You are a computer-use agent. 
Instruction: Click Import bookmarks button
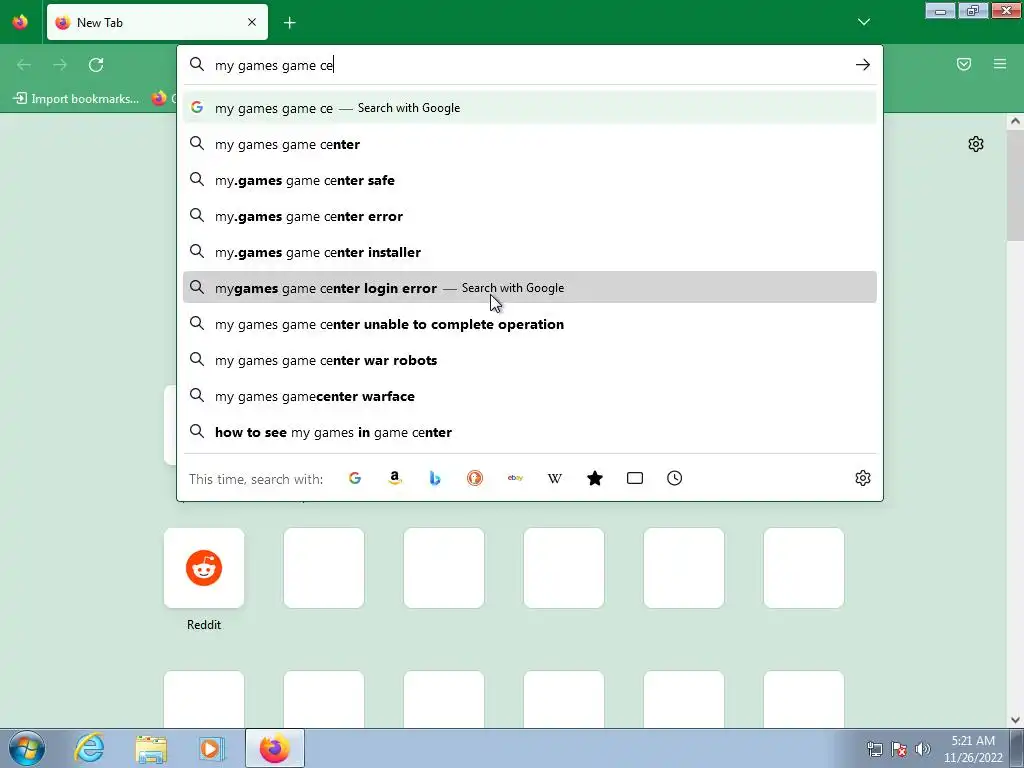pos(76,99)
